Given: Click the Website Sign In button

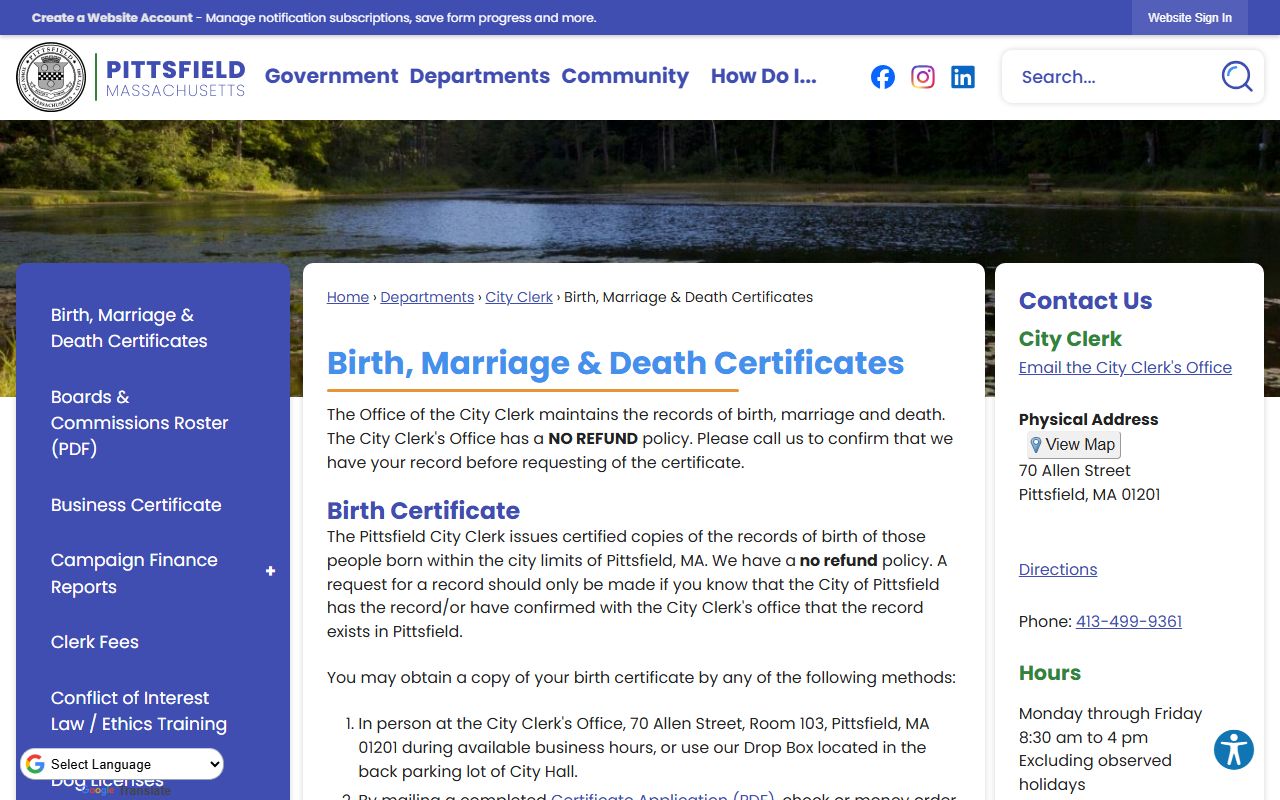Looking at the screenshot, I should click(x=1189, y=18).
